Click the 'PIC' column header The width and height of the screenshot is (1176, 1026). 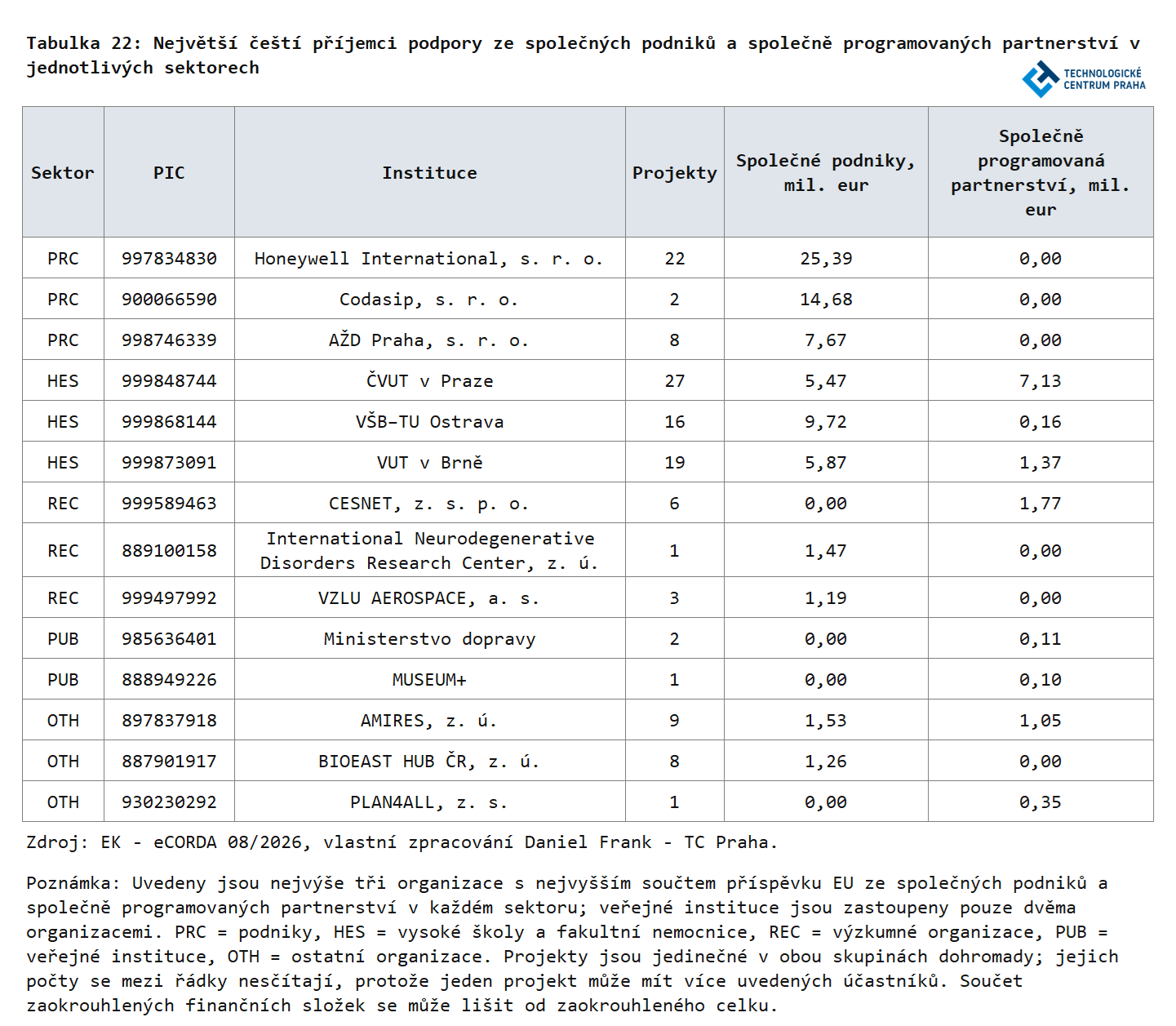(169, 172)
